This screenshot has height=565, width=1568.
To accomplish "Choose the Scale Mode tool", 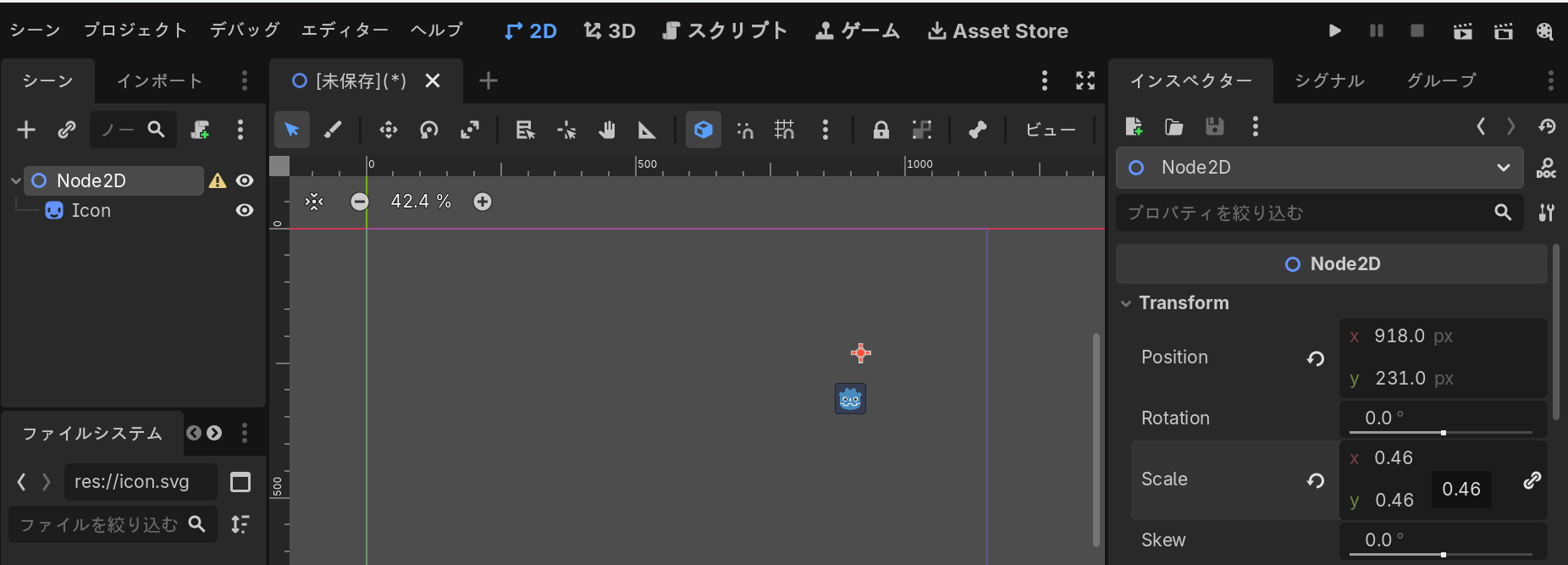I will click(x=470, y=130).
